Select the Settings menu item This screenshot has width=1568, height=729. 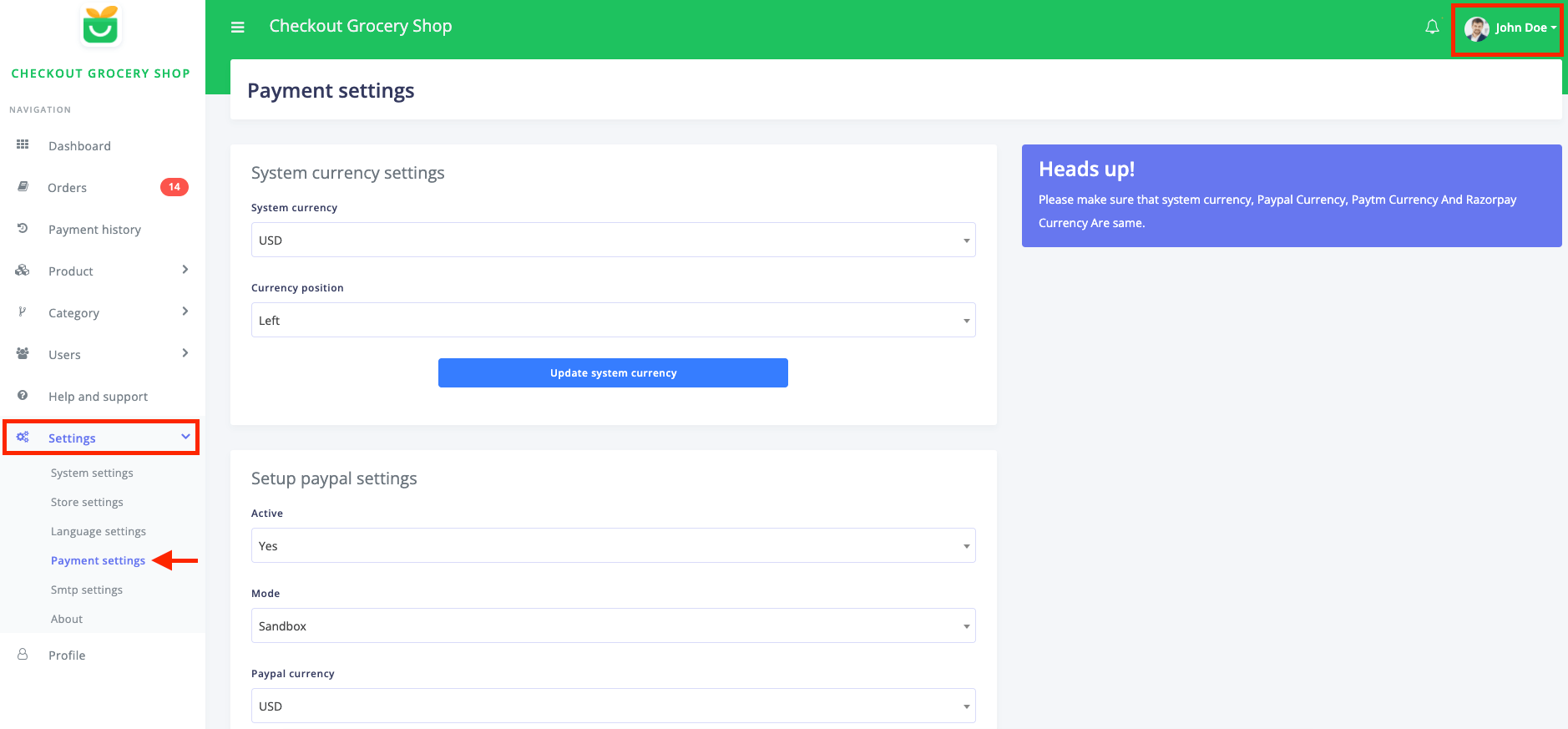pos(101,438)
